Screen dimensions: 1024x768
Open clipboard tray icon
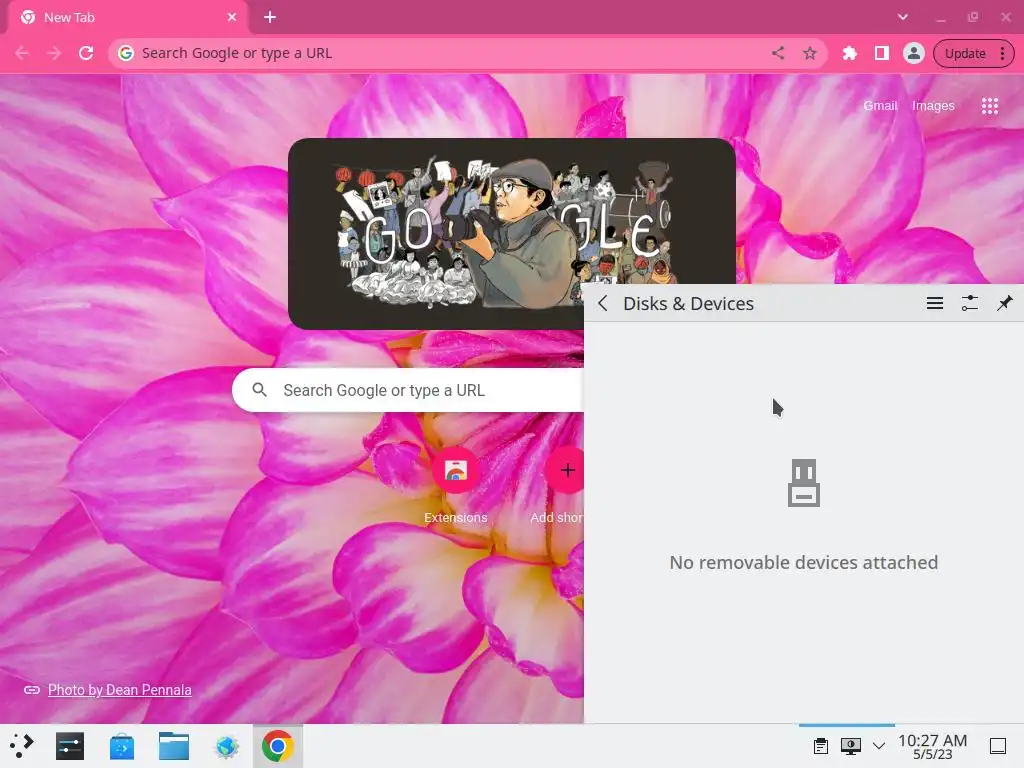point(821,746)
